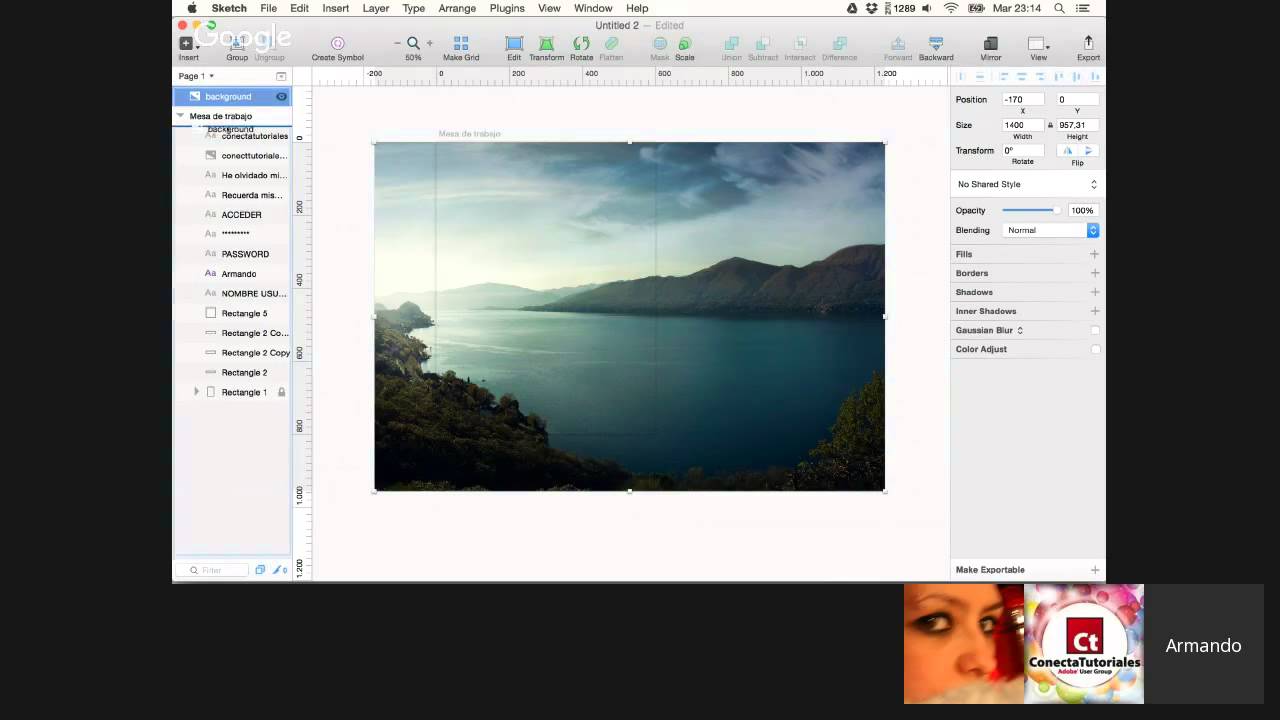This screenshot has width=1280, height=720.
Task: Toggle visibility of the background layer
Action: tap(281, 97)
